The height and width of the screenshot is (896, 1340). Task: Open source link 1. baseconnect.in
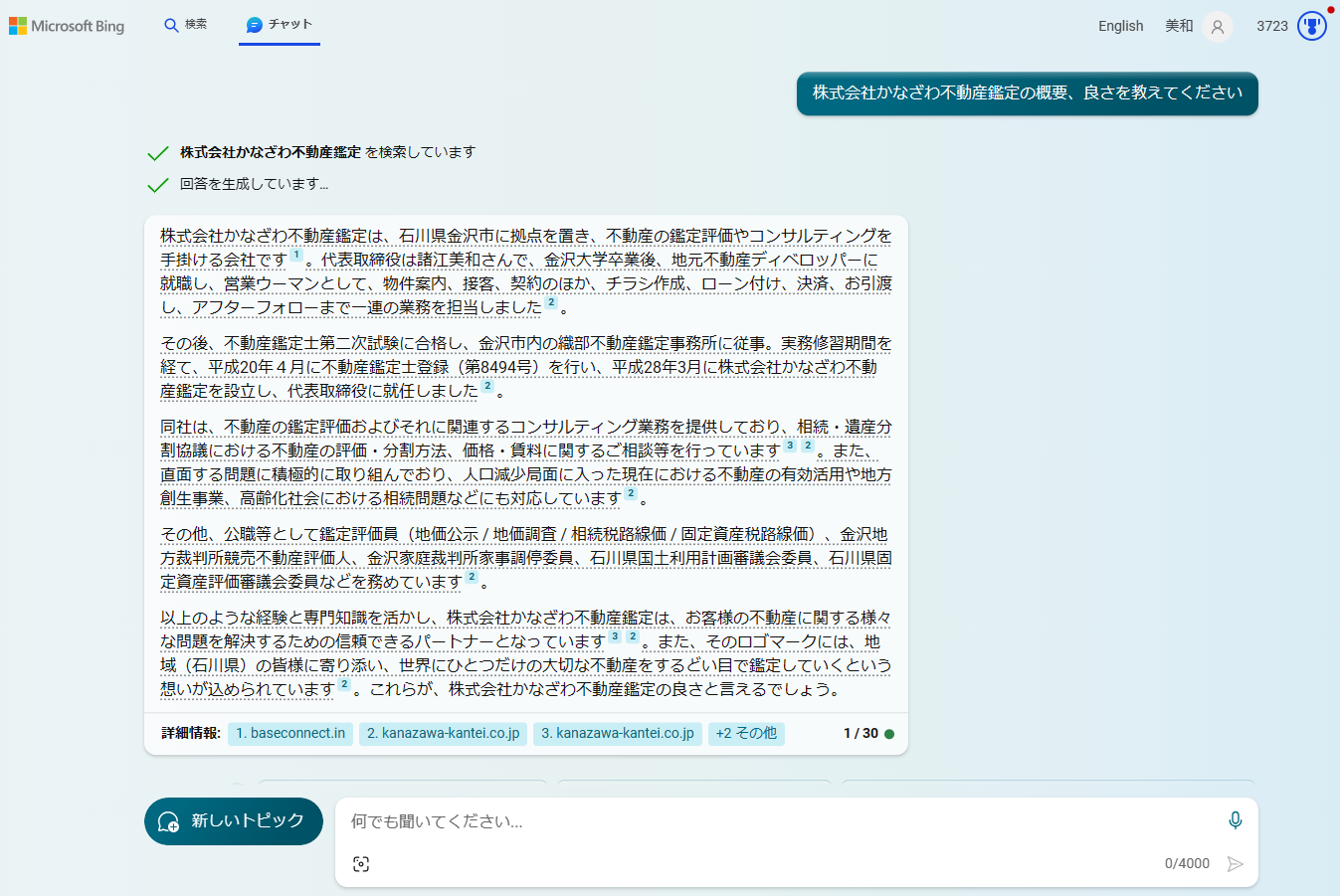pyautogui.click(x=290, y=734)
